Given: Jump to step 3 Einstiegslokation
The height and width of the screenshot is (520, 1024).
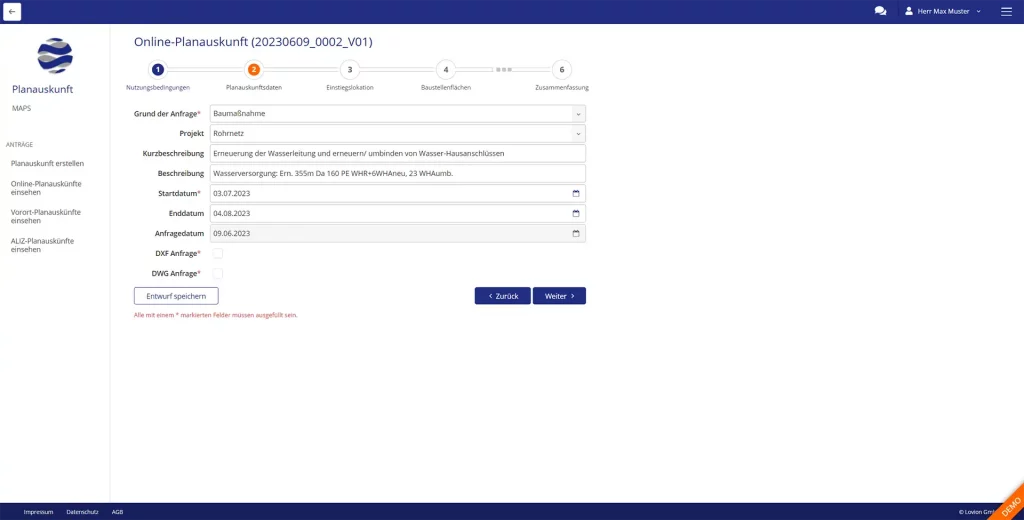Looking at the screenshot, I should [x=349, y=70].
